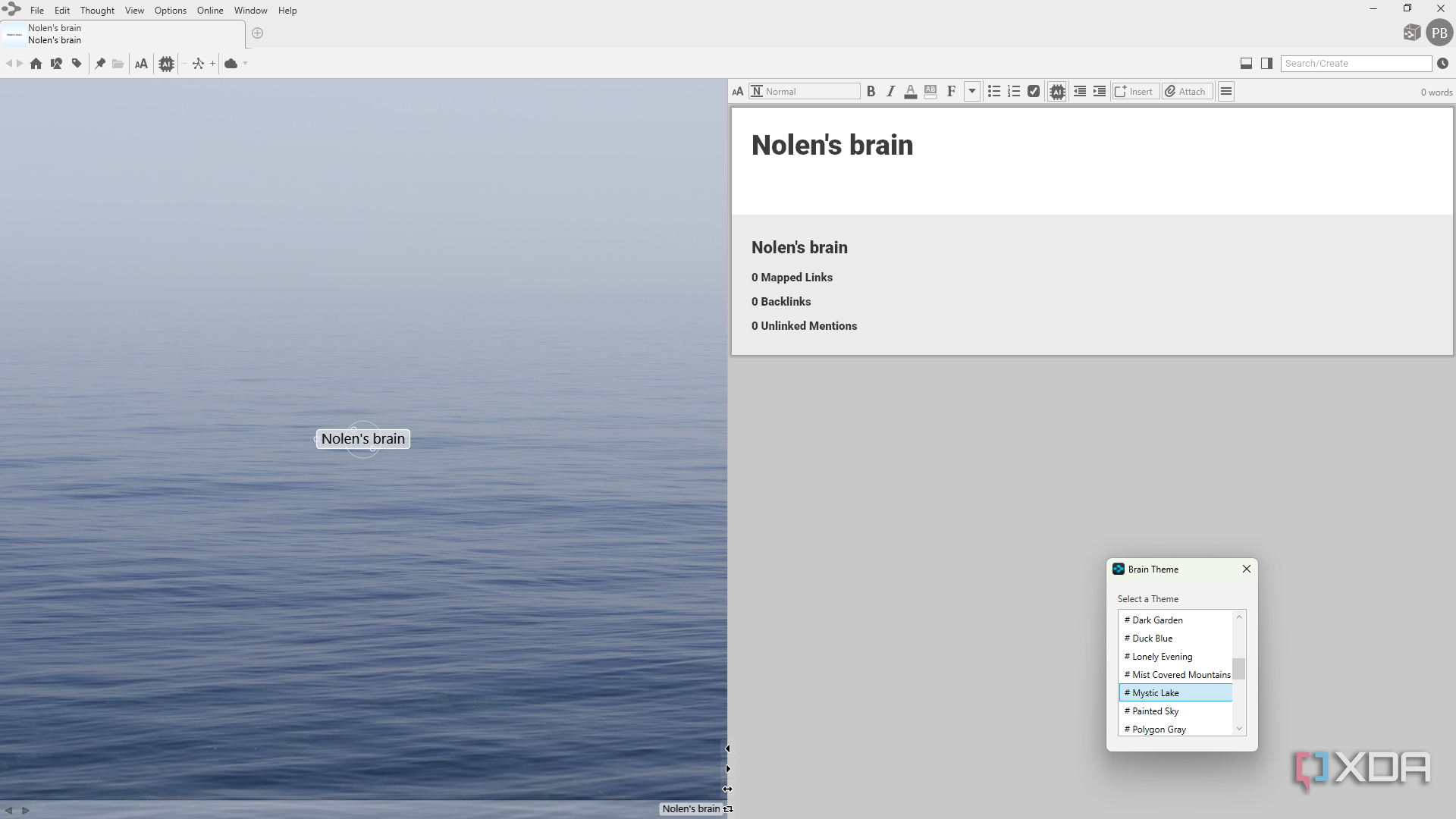Go to the home thought

[x=36, y=64]
